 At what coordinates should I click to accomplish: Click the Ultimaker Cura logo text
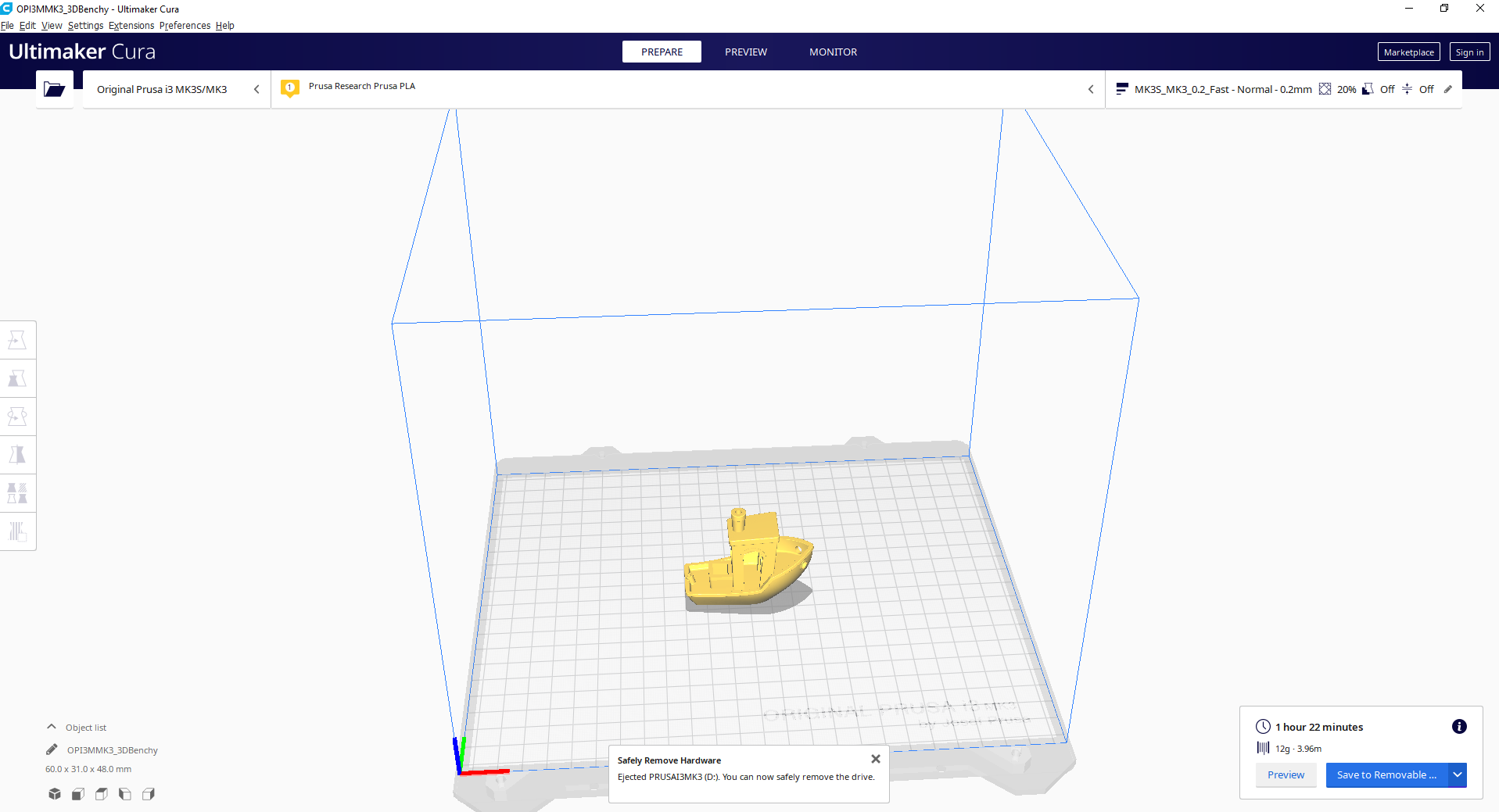point(82,52)
